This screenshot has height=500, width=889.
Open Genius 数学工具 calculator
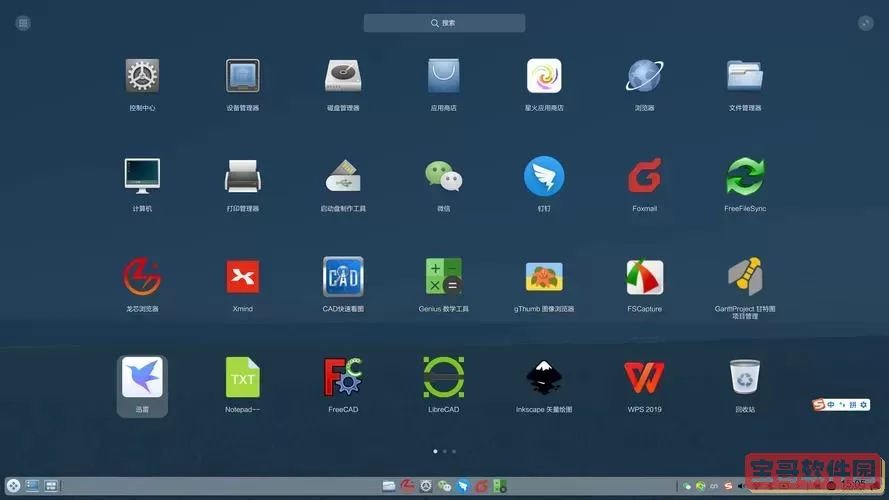(443, 277)
